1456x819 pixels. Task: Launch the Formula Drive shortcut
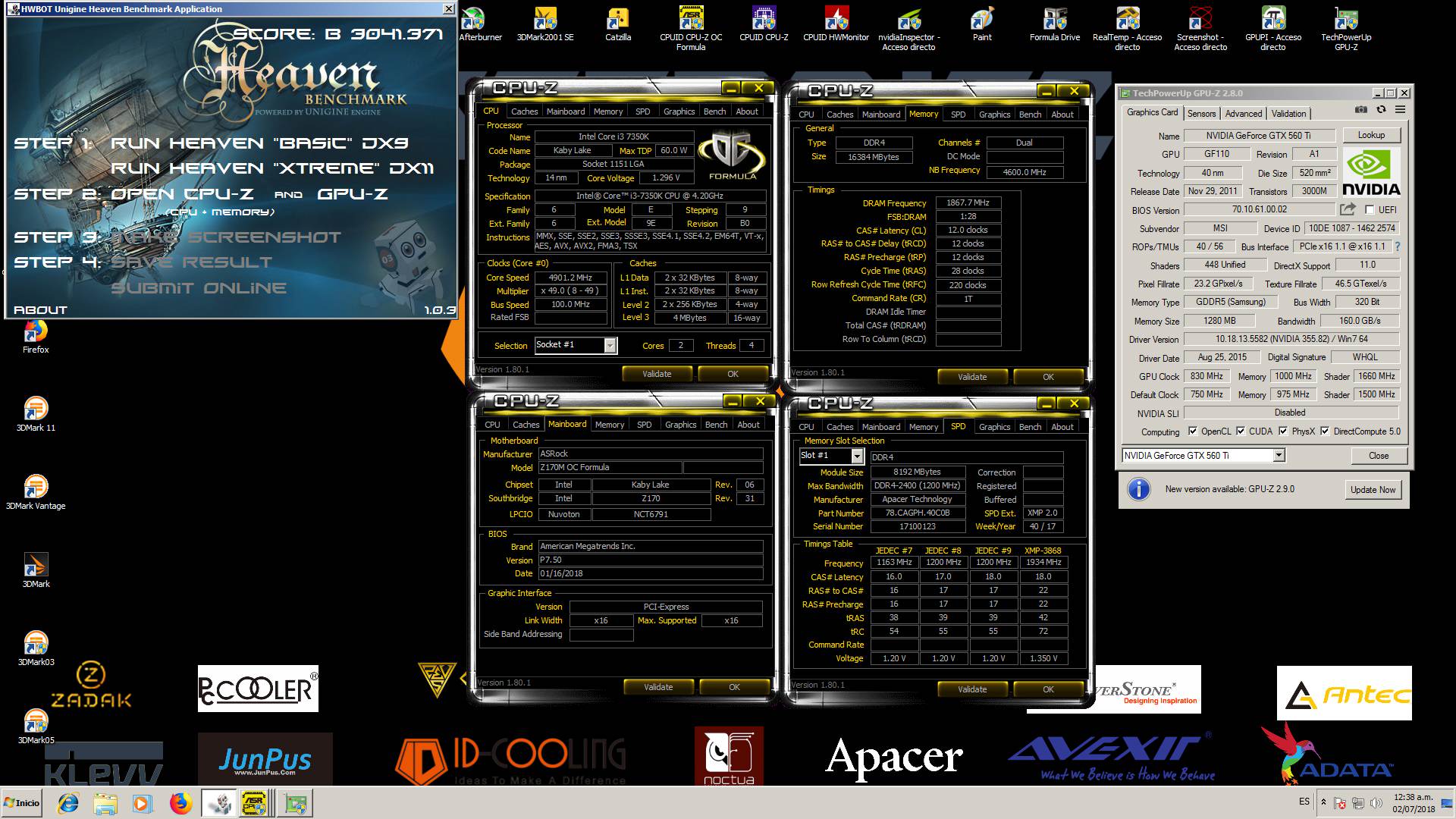1055,24
